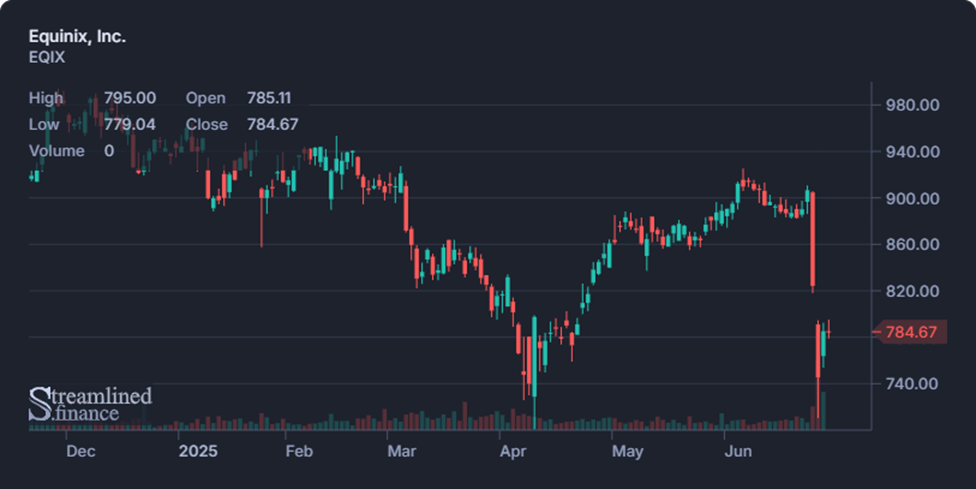Click the Open value 785.11
Viewport: 976px width, 489px height.
(269, 98)
